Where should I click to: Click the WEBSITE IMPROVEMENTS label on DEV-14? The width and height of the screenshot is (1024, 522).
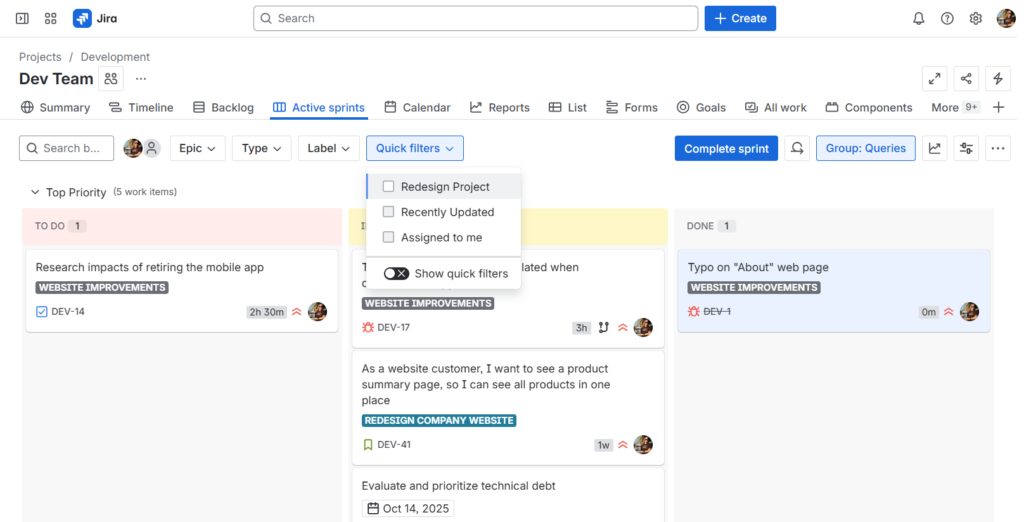pos(102,288)
